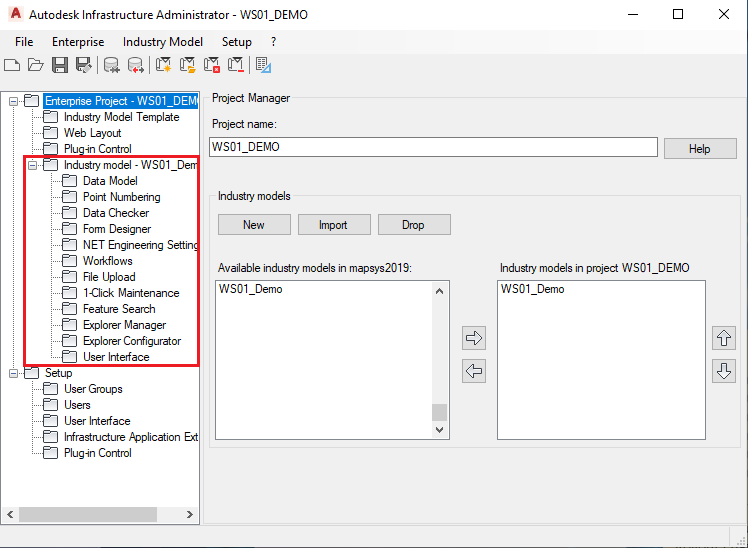Select 1-Click Maintenance tree item
The height and width of the screenshot is (548, 748).
point(131,293)
